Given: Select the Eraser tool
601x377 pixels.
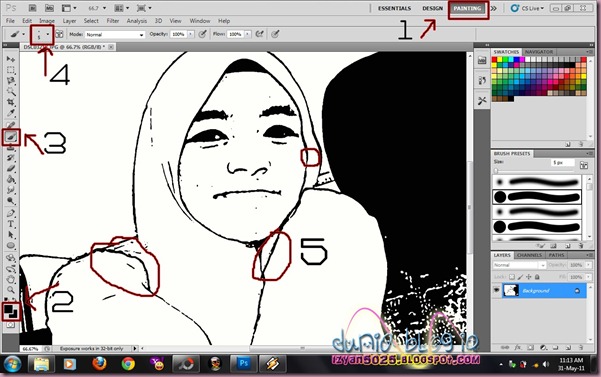Looking at the screenshot, I should (x=11, y=169).
